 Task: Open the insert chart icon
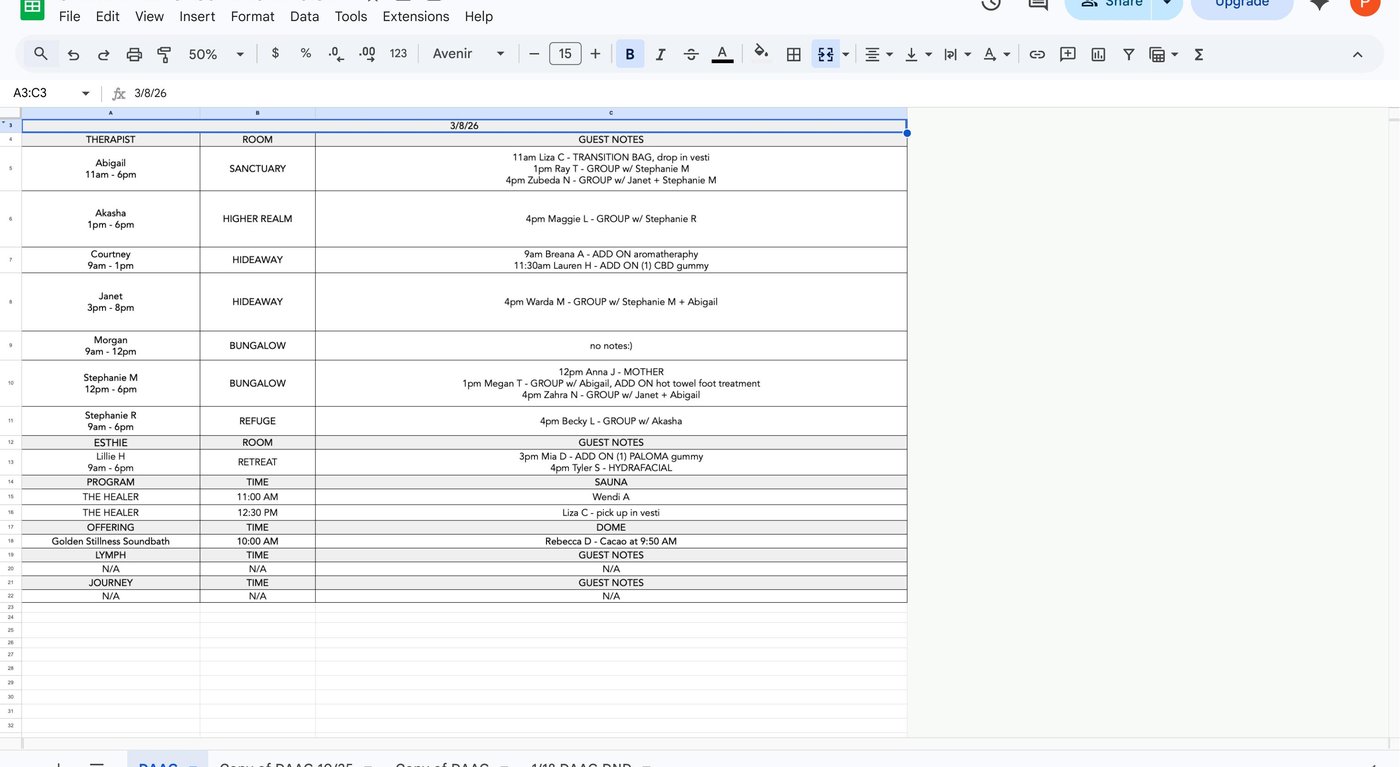pyautogui.click(x=1097, y=54)
